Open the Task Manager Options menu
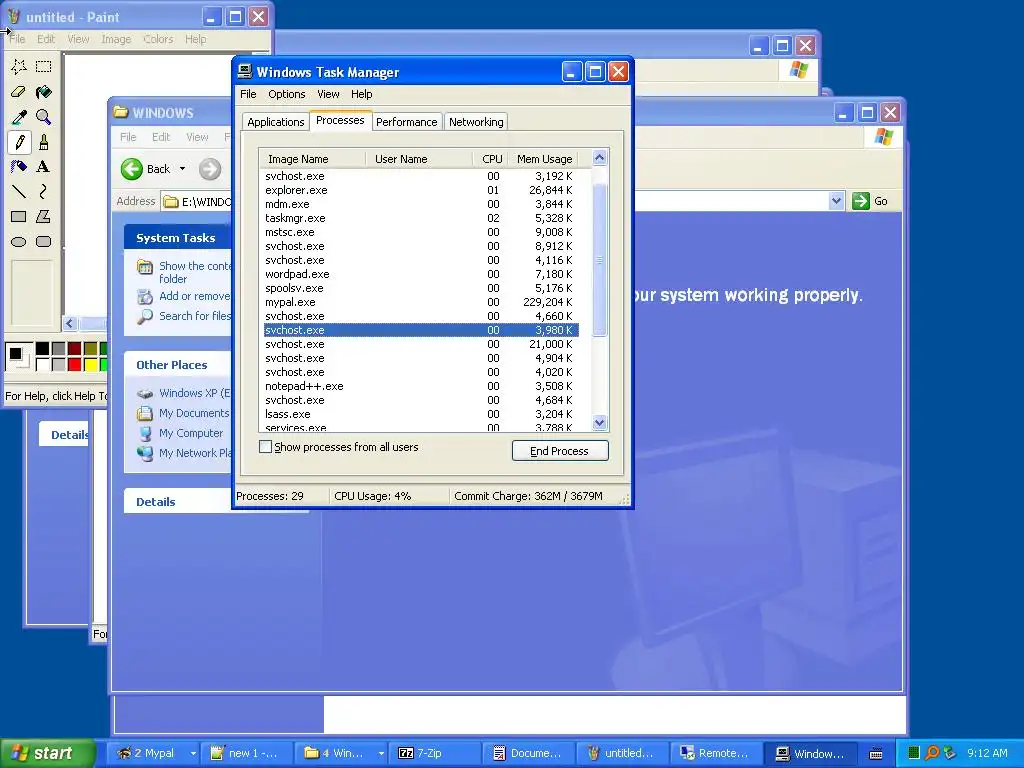This screenshot has width=1024, height=768. (287, 94)
